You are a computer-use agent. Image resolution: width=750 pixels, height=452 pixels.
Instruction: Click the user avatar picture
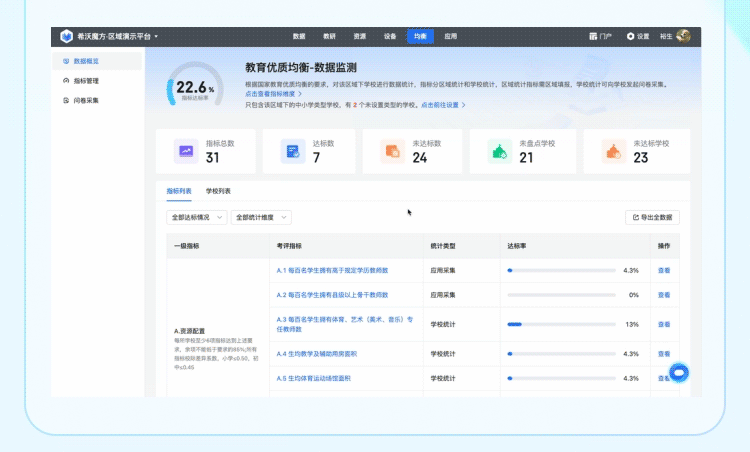pos(683,36)
